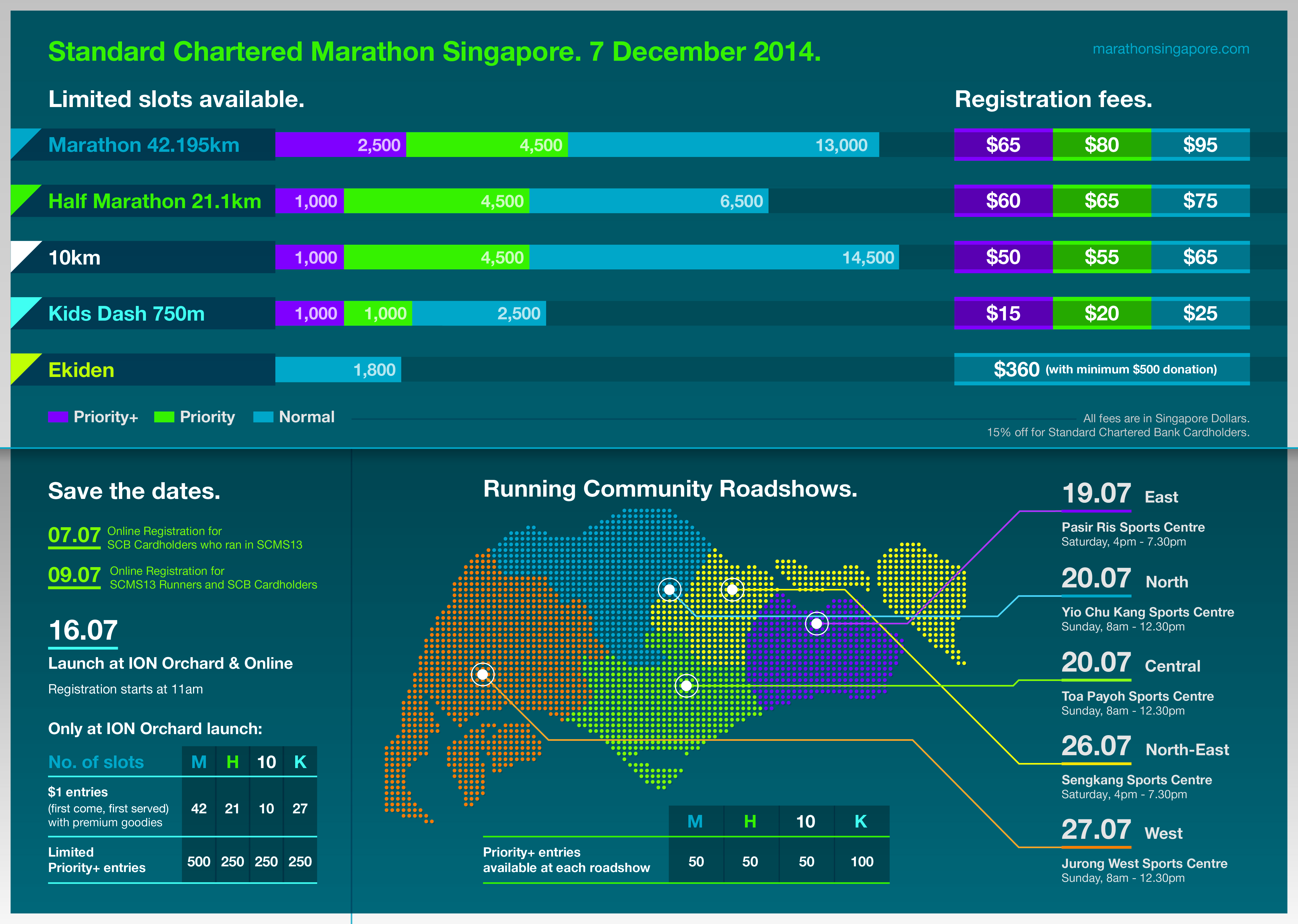Click the $360 Ekiden fee box
Screen dimensions: 1298x924
coord(1102,369)
